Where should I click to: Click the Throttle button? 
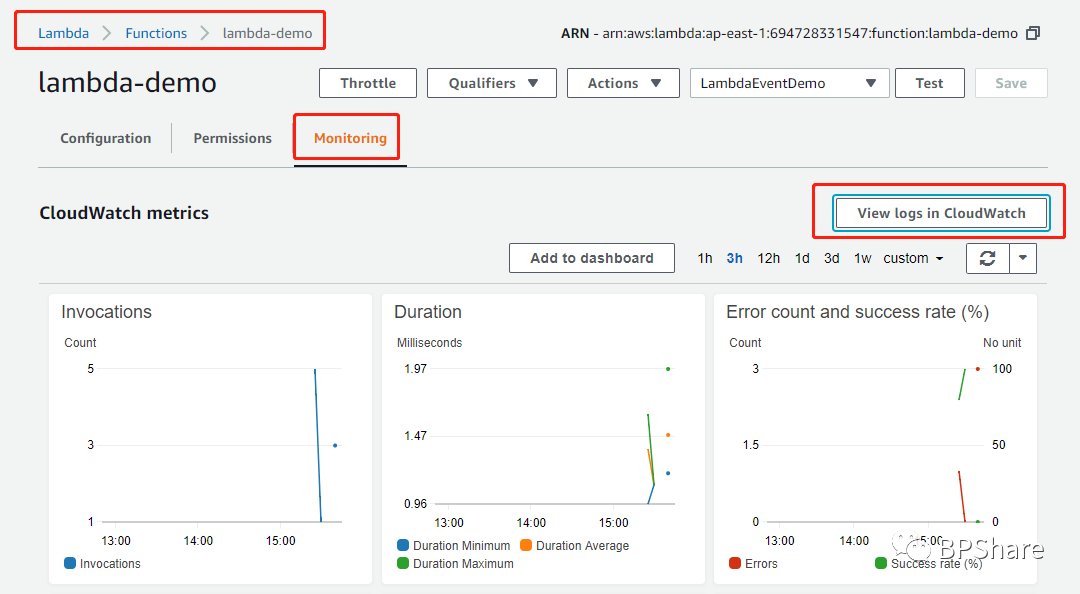coord(368,83)
